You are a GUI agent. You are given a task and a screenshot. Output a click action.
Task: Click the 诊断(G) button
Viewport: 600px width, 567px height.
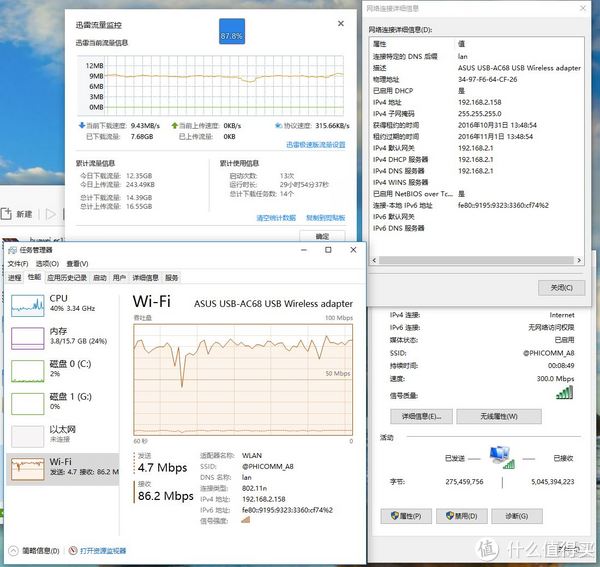coord(517,516)
